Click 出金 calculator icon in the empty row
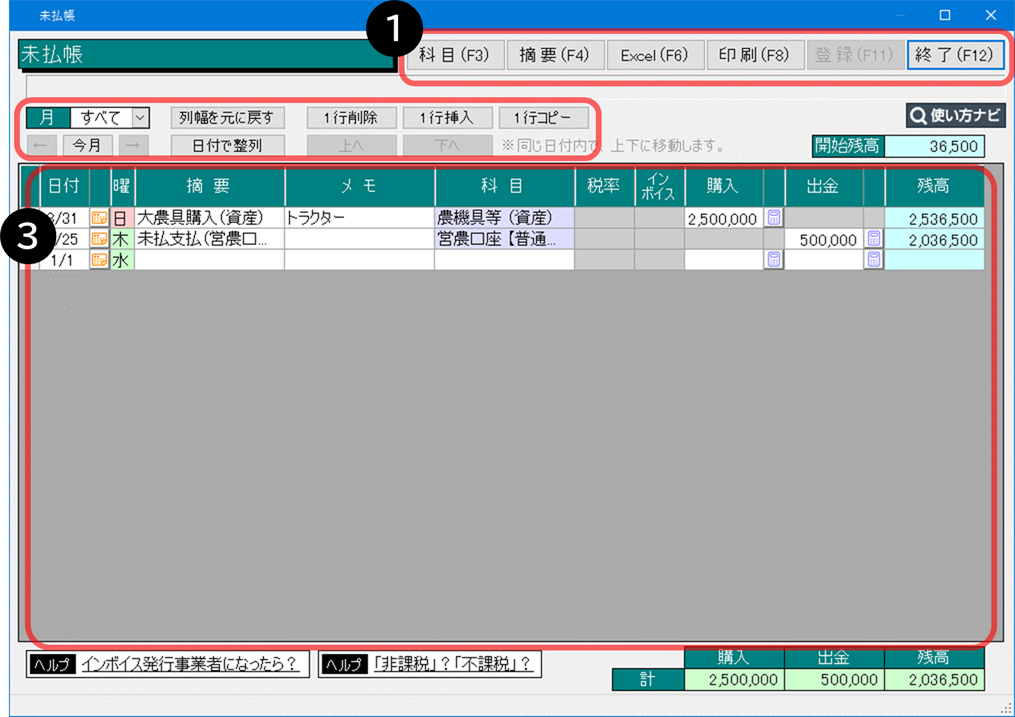Viewport: 1015px width, 717px height. pos(874,260)
